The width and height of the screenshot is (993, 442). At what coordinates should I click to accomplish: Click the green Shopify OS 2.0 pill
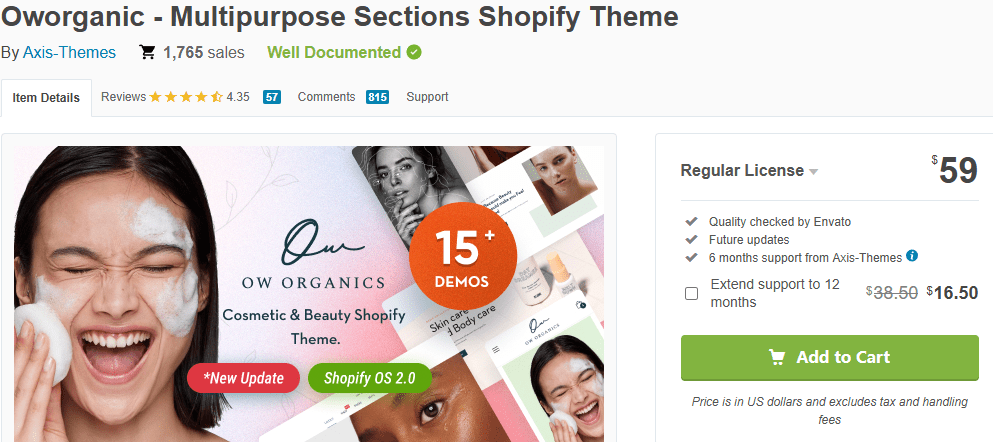(370, 378)
